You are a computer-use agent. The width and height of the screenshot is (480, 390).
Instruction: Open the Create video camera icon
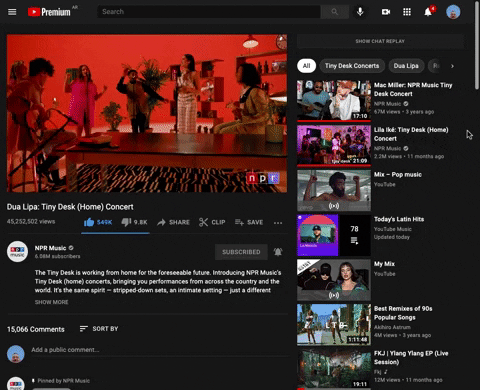tap(386, 12)
